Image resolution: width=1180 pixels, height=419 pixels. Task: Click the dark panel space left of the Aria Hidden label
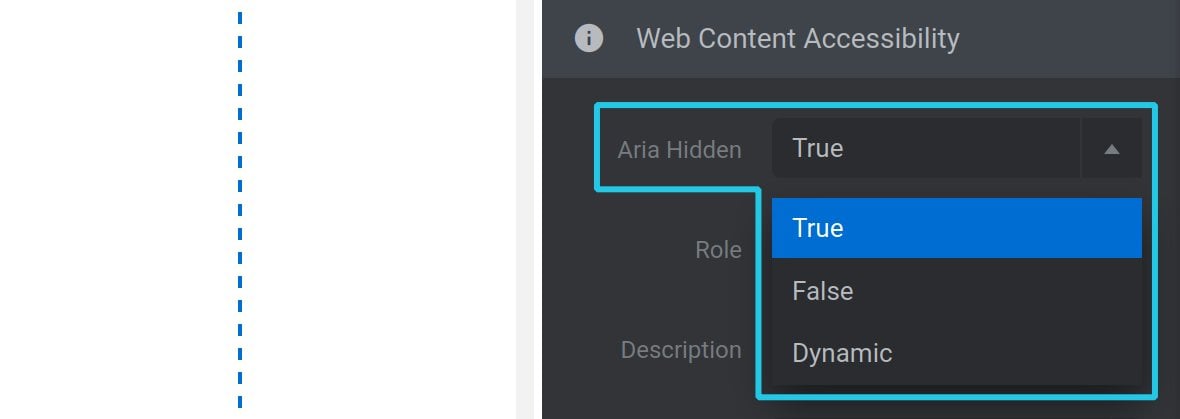(x=568, y=150)
